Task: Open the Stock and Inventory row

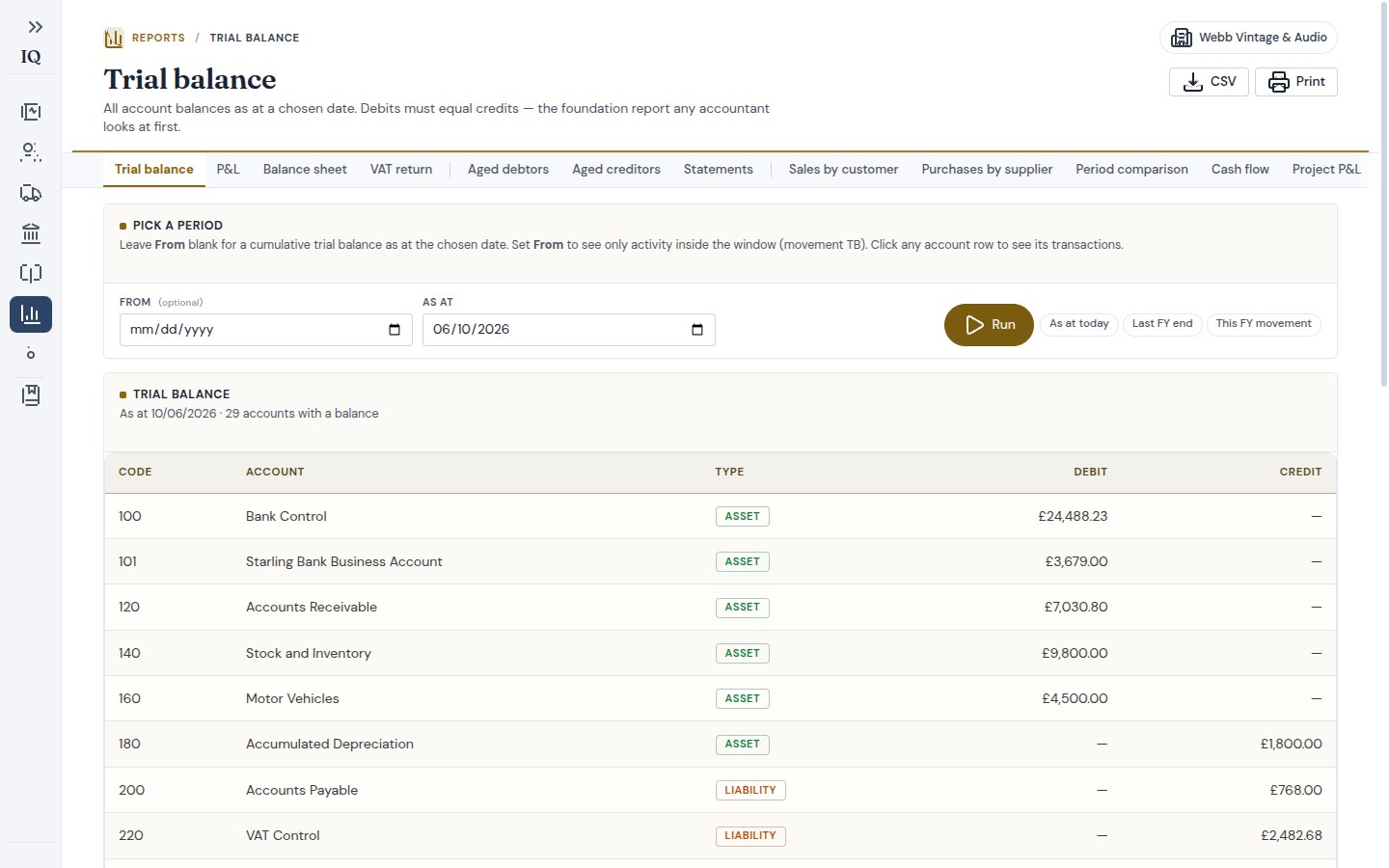Action: pyautogui.click(x=721, y=654)
